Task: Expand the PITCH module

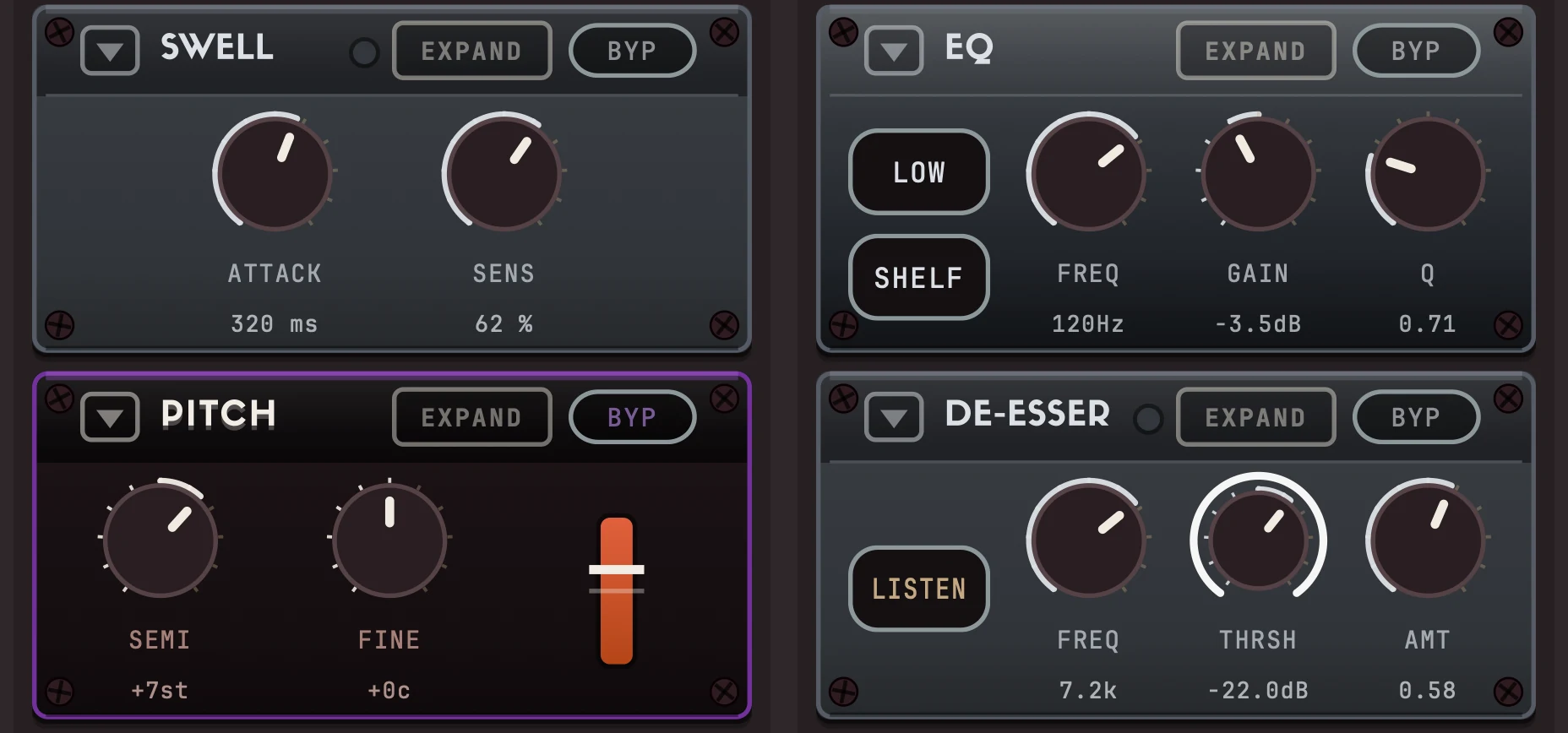Action: [472, 417]
